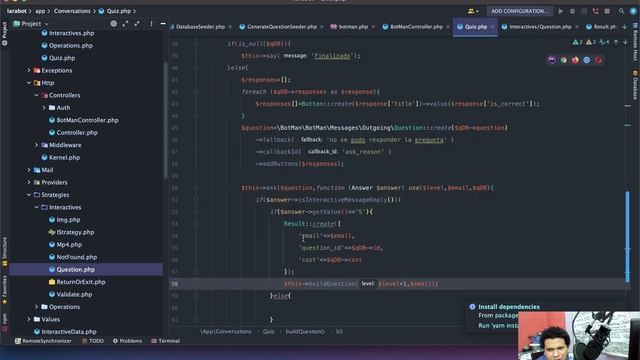Screen dimensions: 640x360
Task: Hide the Project panel with minimize icon
Action: tap(163, 24)
